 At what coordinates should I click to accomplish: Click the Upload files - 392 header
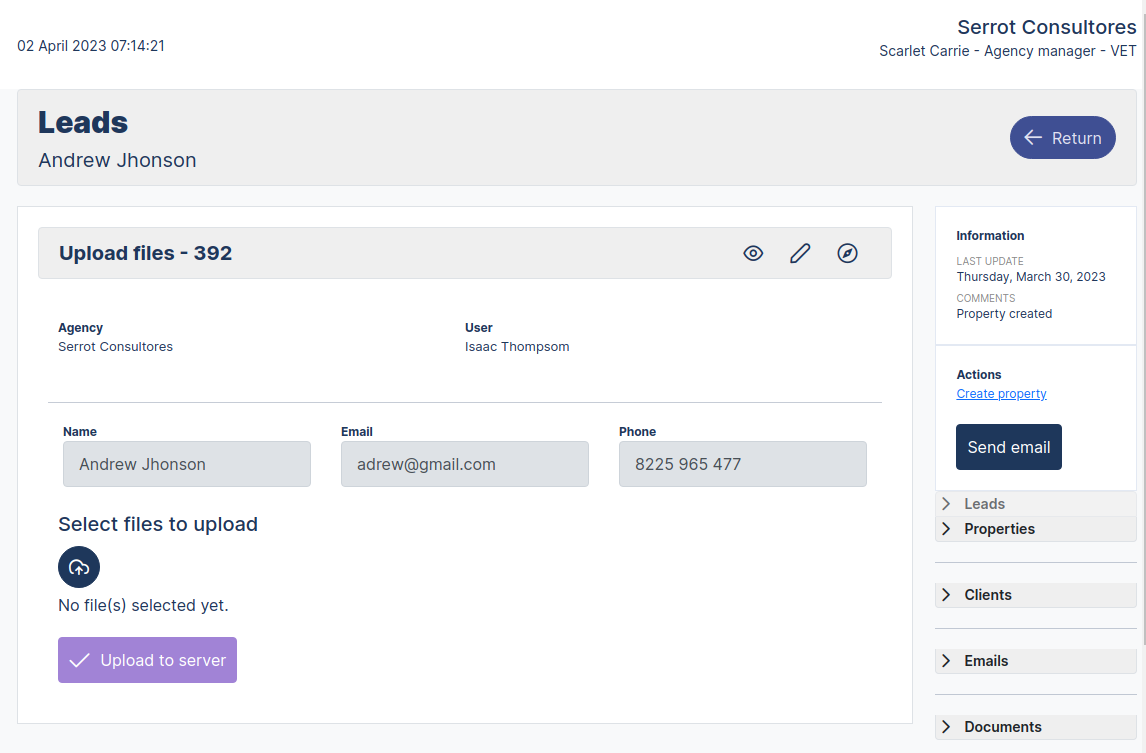[145, 253]
